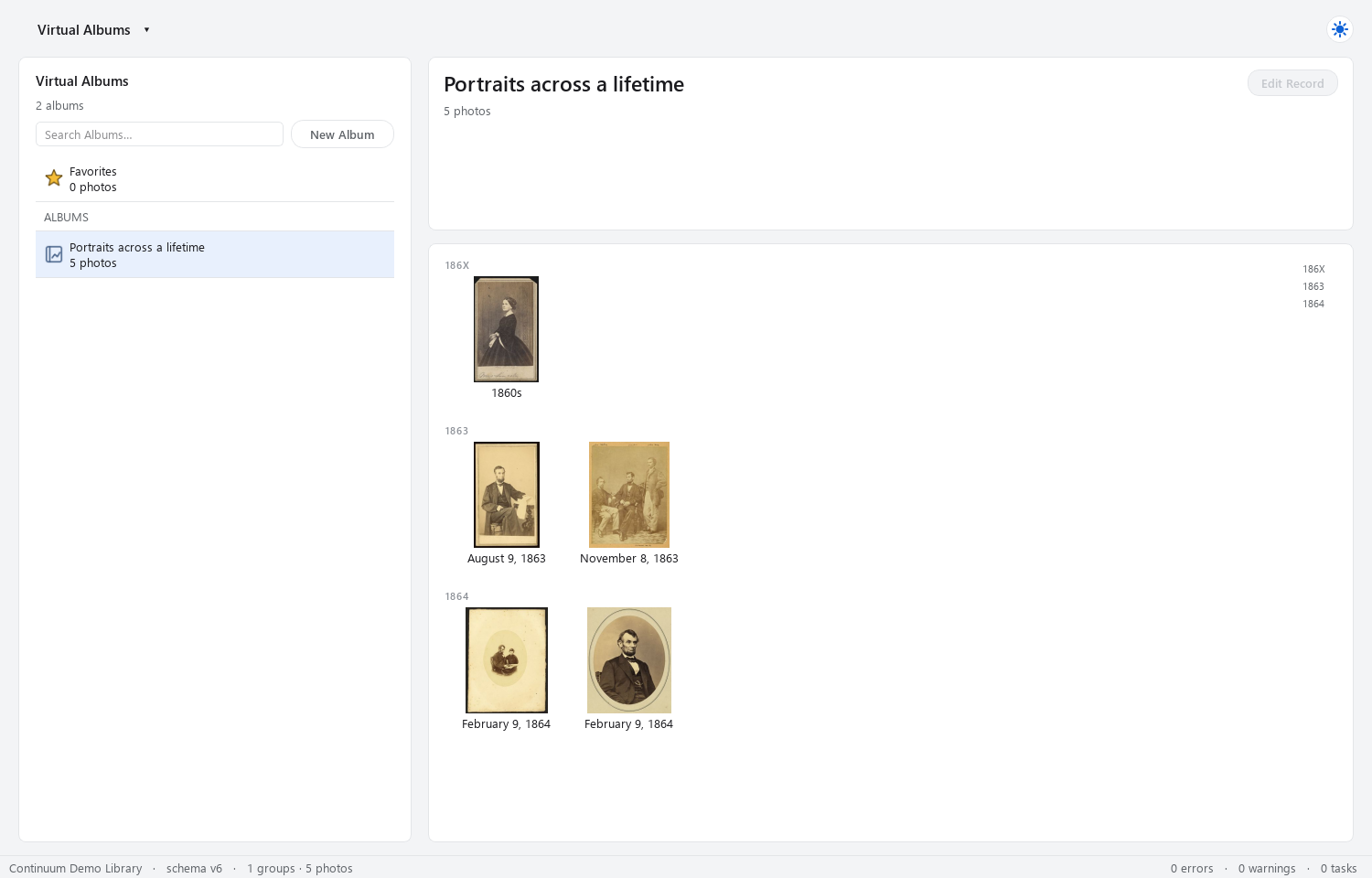Select the Portraits across a lifetime album
Image resolution: width=1372 pixels, height=878 pixels.
click(215, 254)
